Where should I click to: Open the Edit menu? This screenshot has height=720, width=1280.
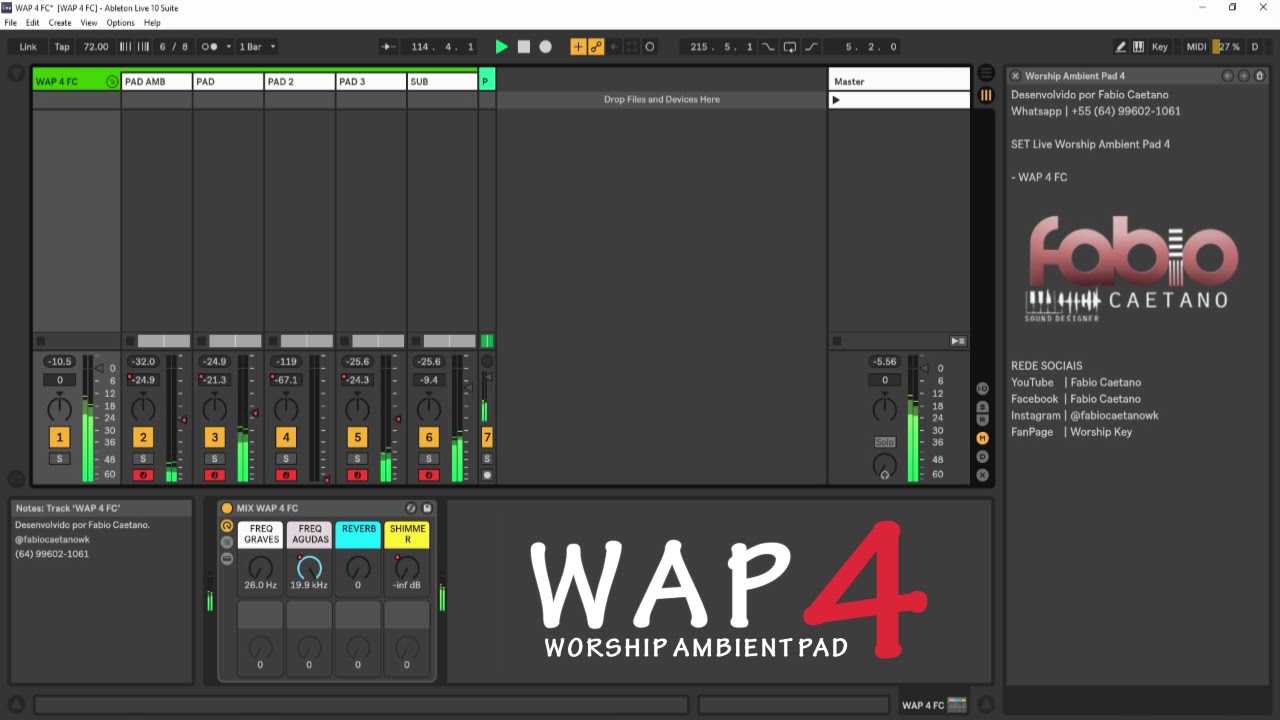click(33, 22)
